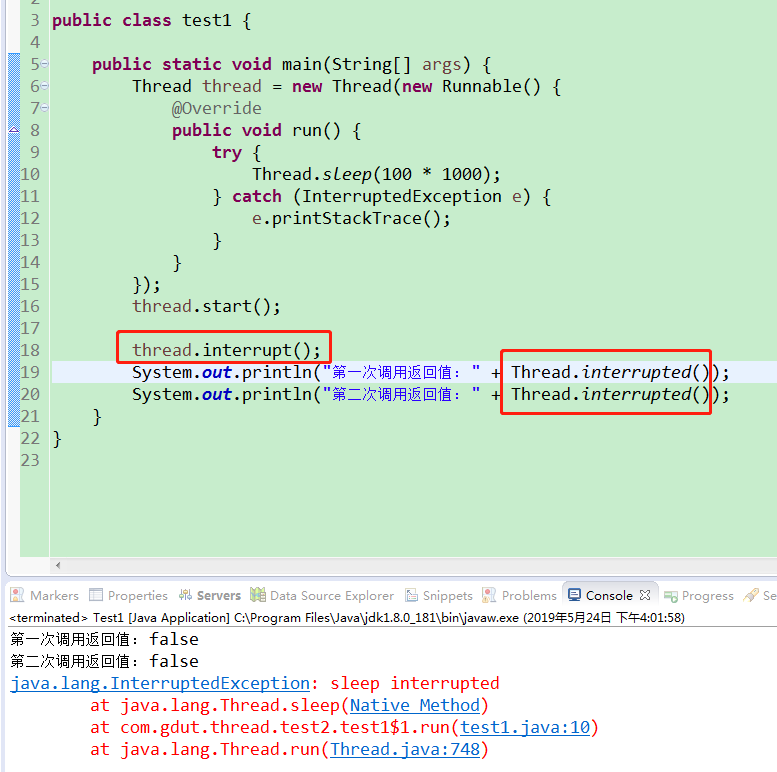The width and height of the screenshot is (777, 772).
Task: Click the 'sleep interrupted' console message
Action: (415, 683)
